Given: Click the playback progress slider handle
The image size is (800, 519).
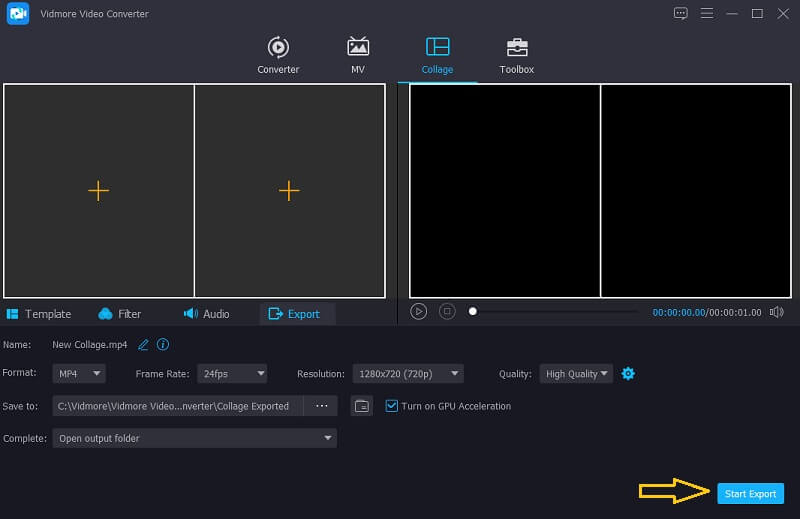Looking at the screenshot, I should coord(473,312).
